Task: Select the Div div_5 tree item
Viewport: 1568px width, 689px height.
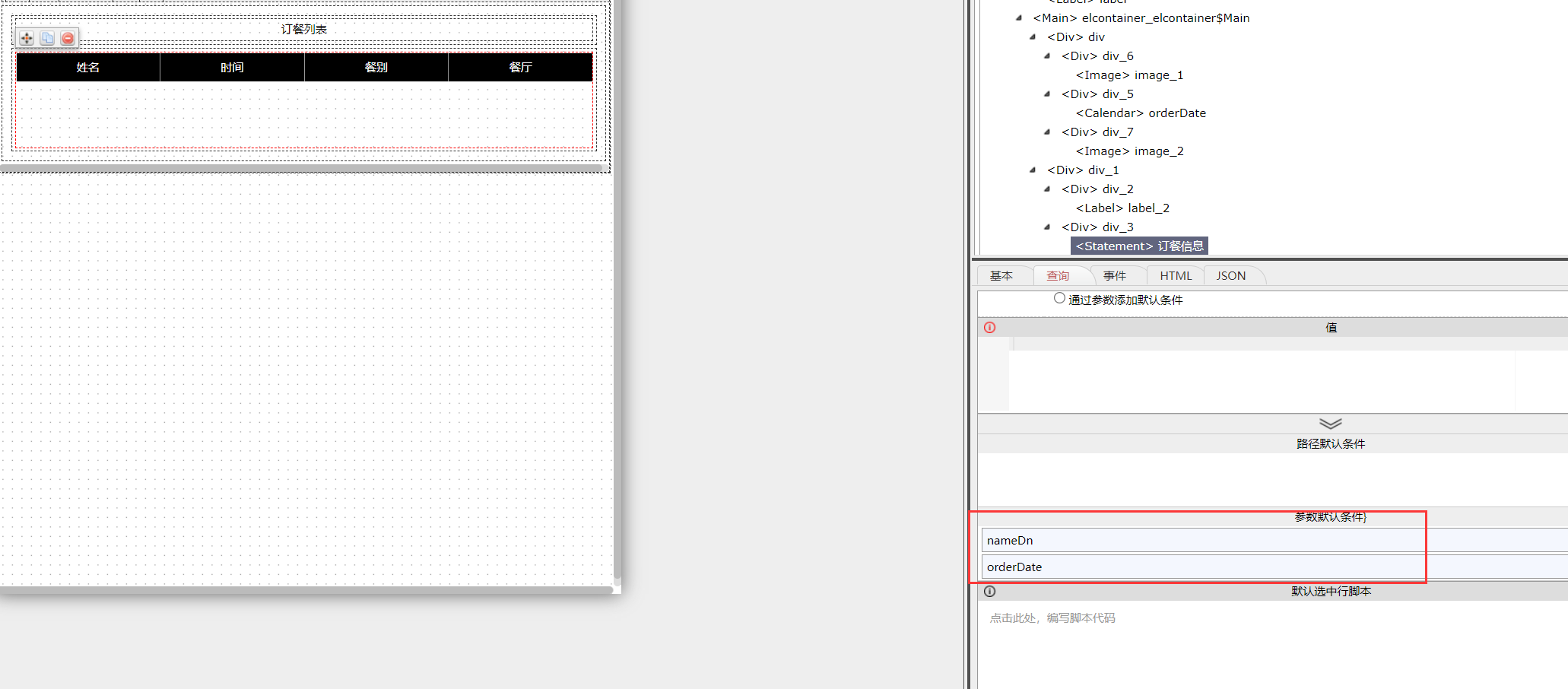Action: coord(1097,94)
